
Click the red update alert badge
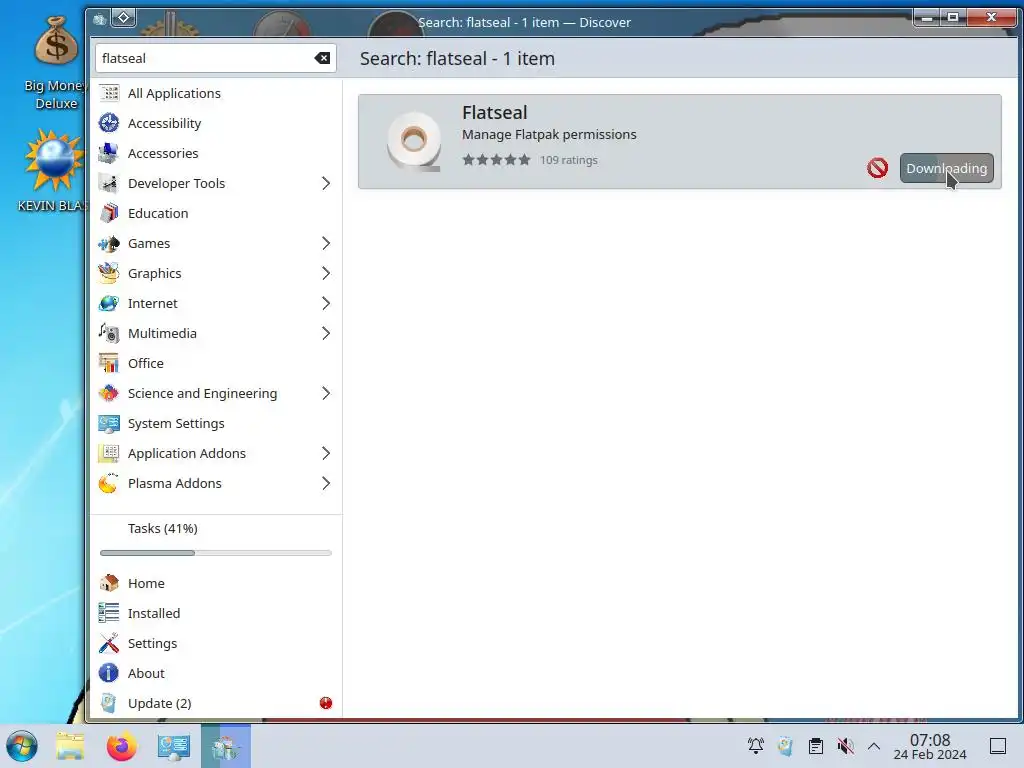pos(326,703)
